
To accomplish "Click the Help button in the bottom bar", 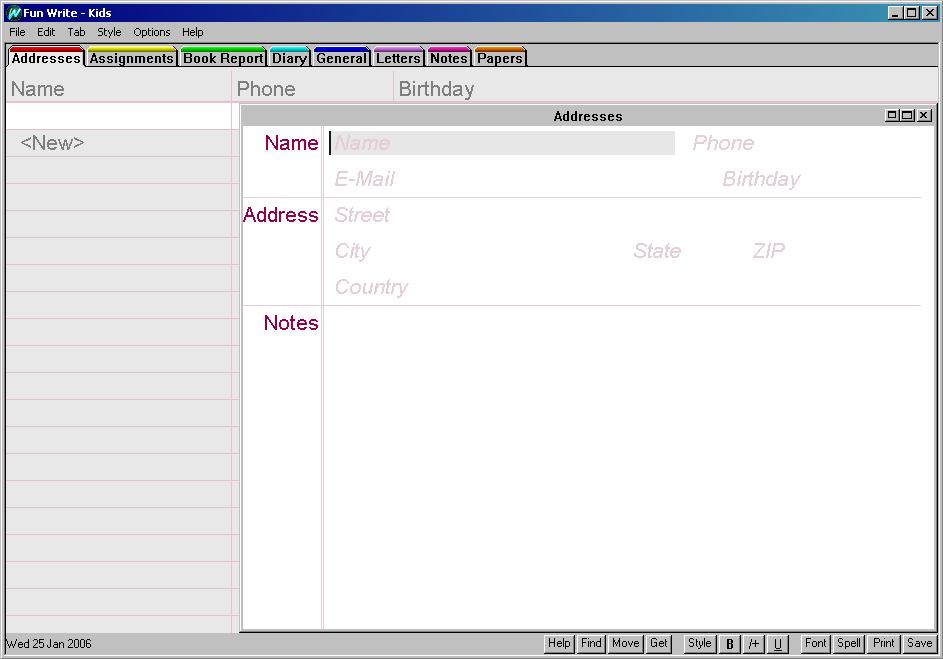I will tap(559, 643).
